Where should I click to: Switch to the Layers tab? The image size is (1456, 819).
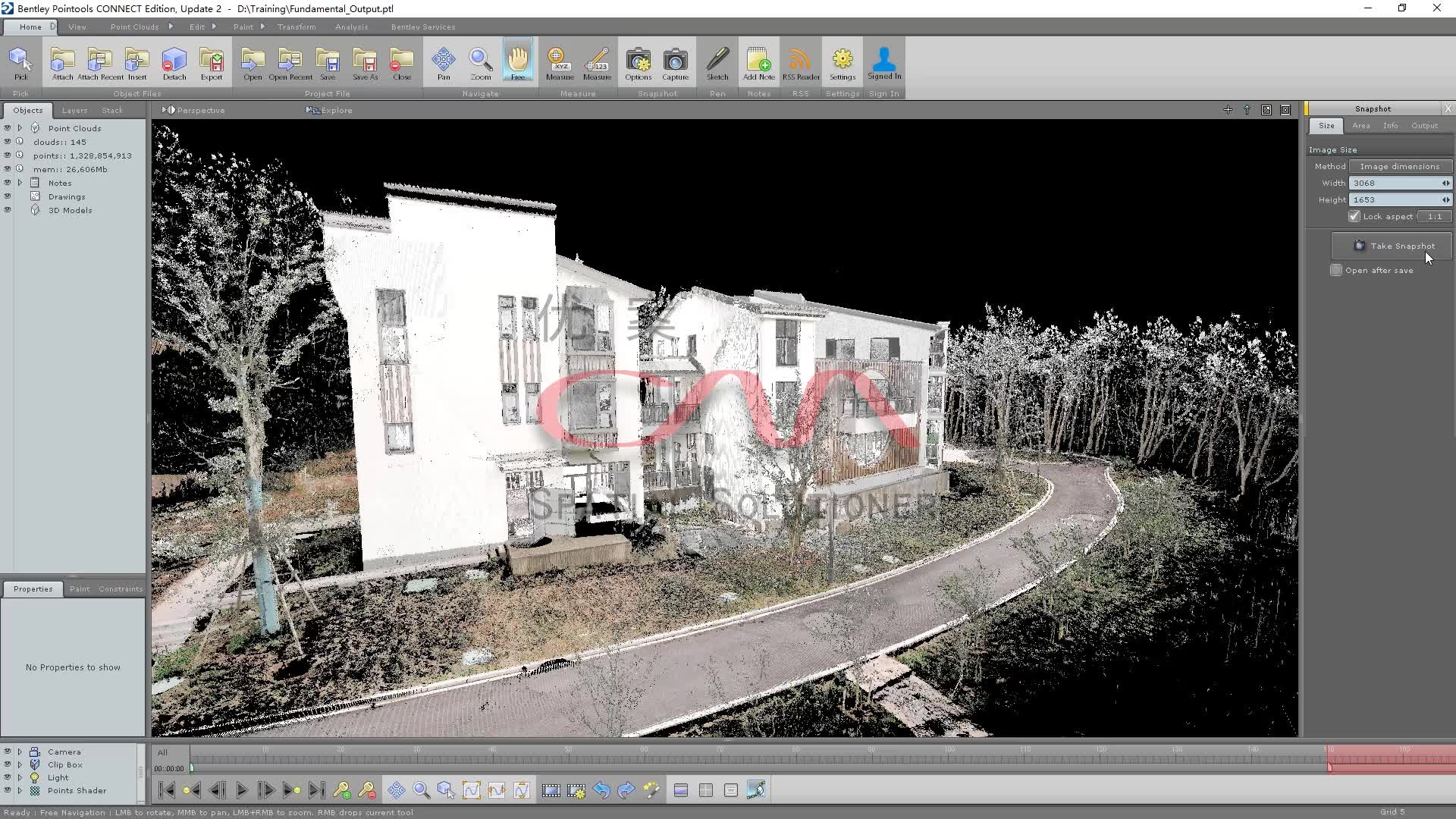[74, 110]
